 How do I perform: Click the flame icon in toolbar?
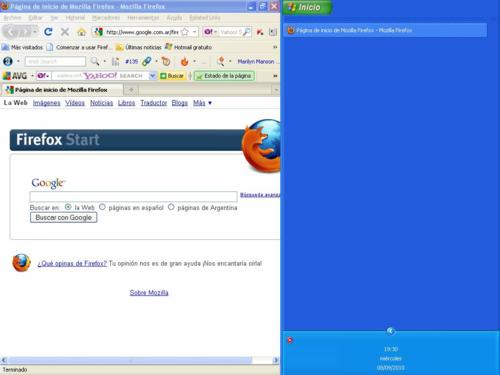(x=184, y=62)
